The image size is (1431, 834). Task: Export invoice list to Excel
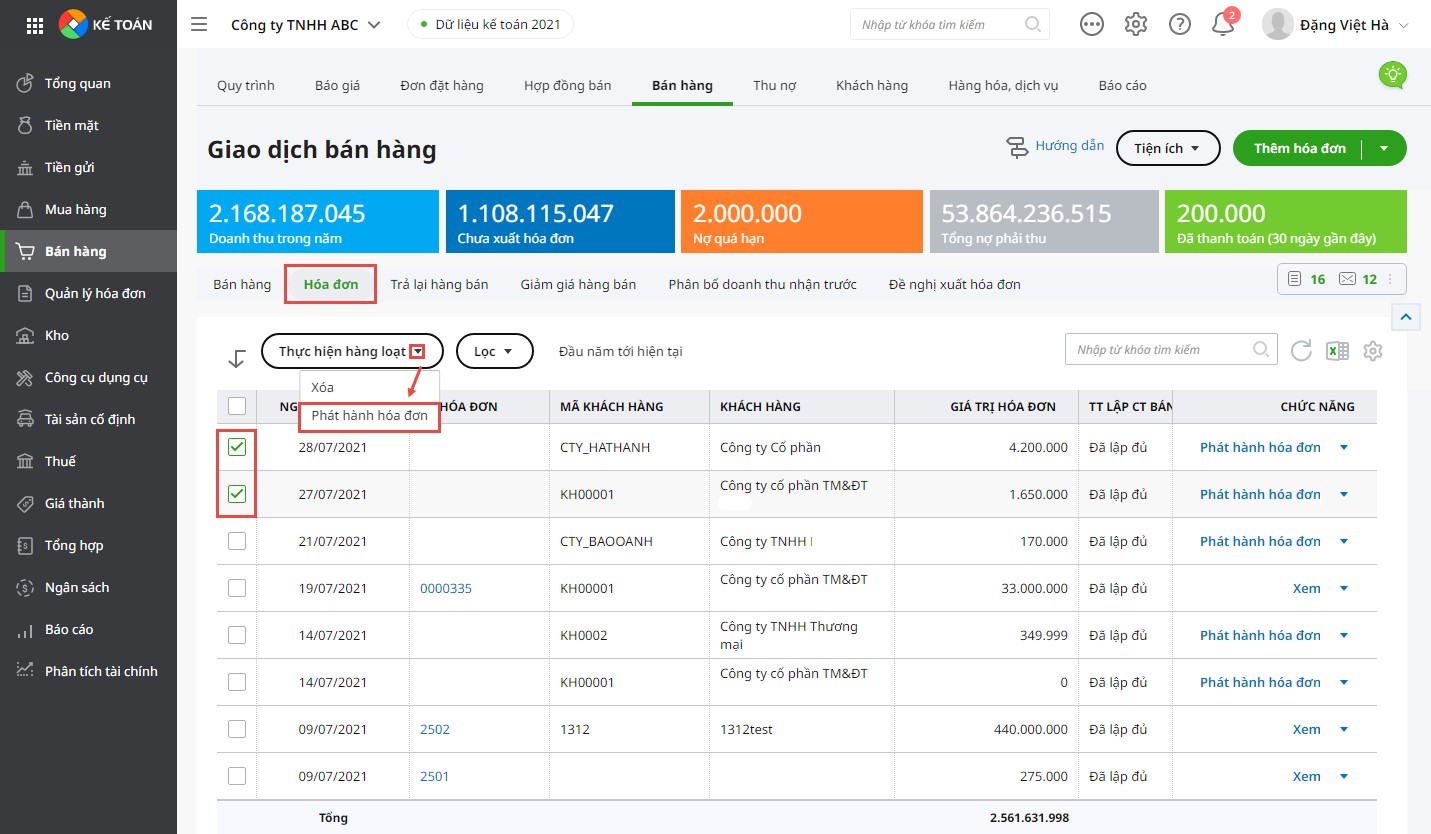[1337, 351]
